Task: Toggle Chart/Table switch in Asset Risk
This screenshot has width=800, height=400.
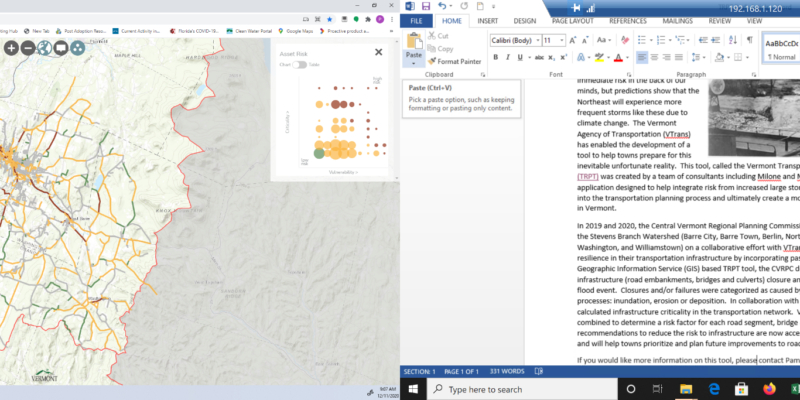Action: (299, 64)
